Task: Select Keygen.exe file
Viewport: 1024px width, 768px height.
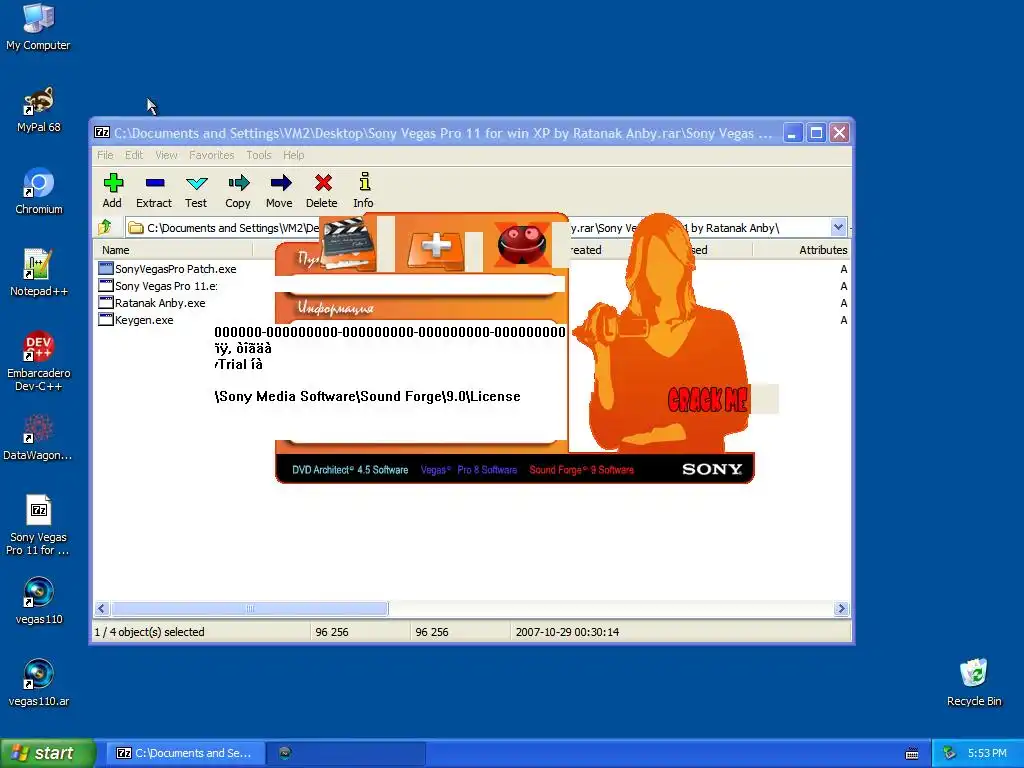Action: (136, 319)
